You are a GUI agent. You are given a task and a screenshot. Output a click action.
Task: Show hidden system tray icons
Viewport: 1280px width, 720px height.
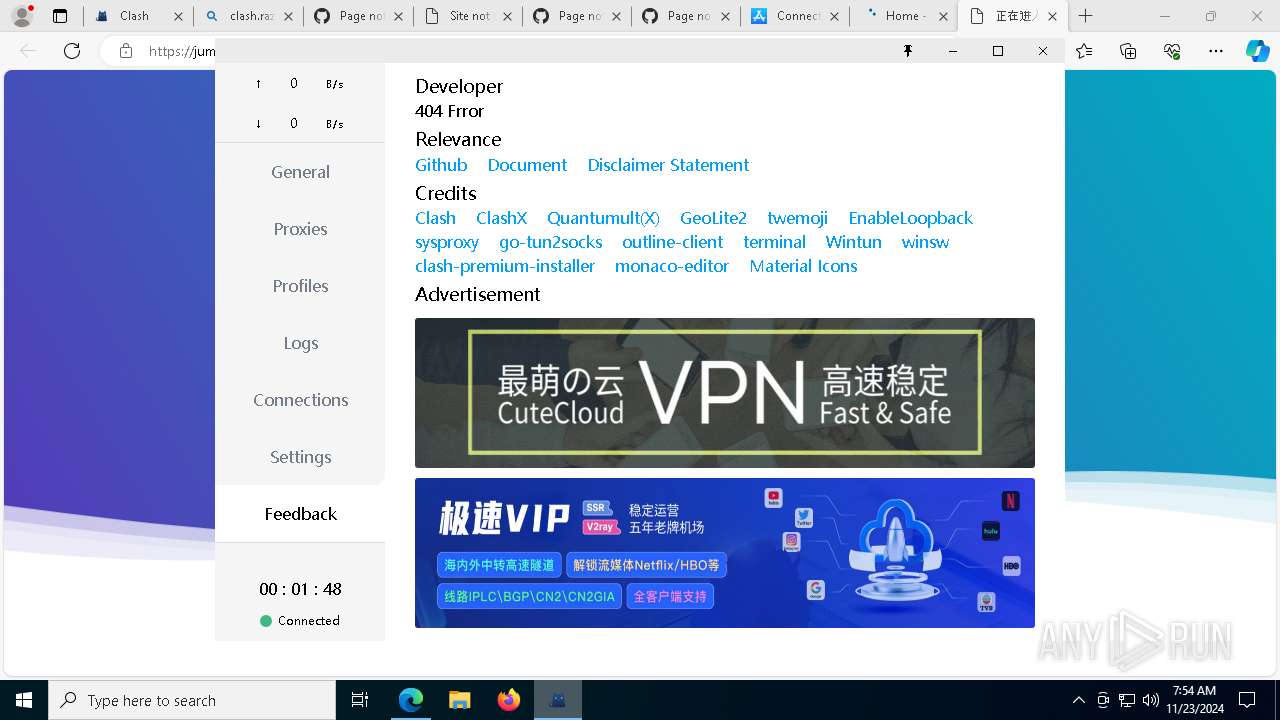1078,700
